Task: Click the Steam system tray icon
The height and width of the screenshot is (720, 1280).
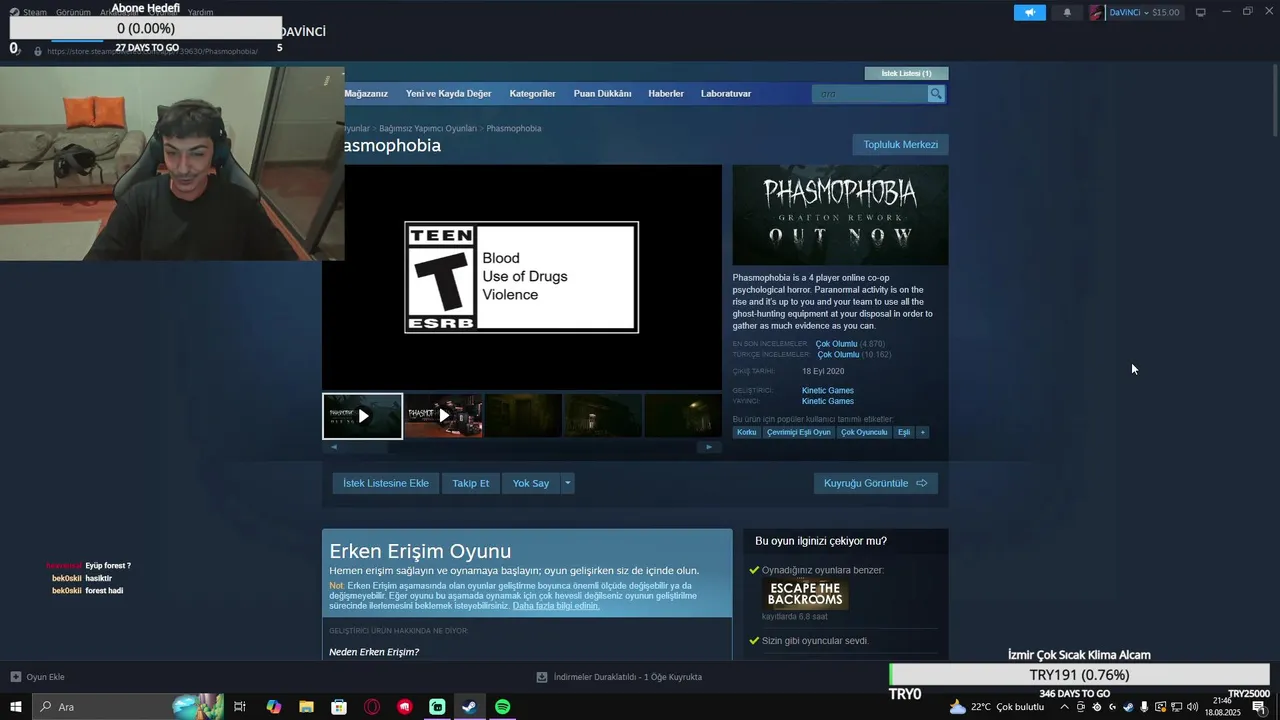Action: click(1128, 707)
